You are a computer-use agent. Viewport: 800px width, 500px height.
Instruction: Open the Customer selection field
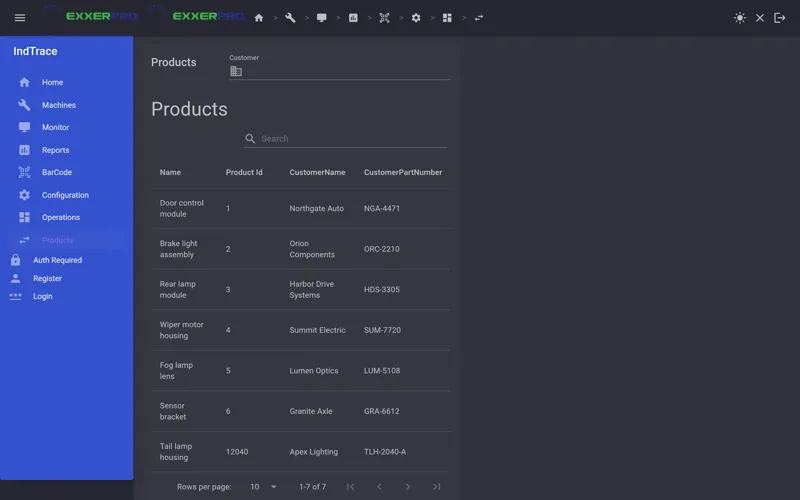(x=340, y=67)
